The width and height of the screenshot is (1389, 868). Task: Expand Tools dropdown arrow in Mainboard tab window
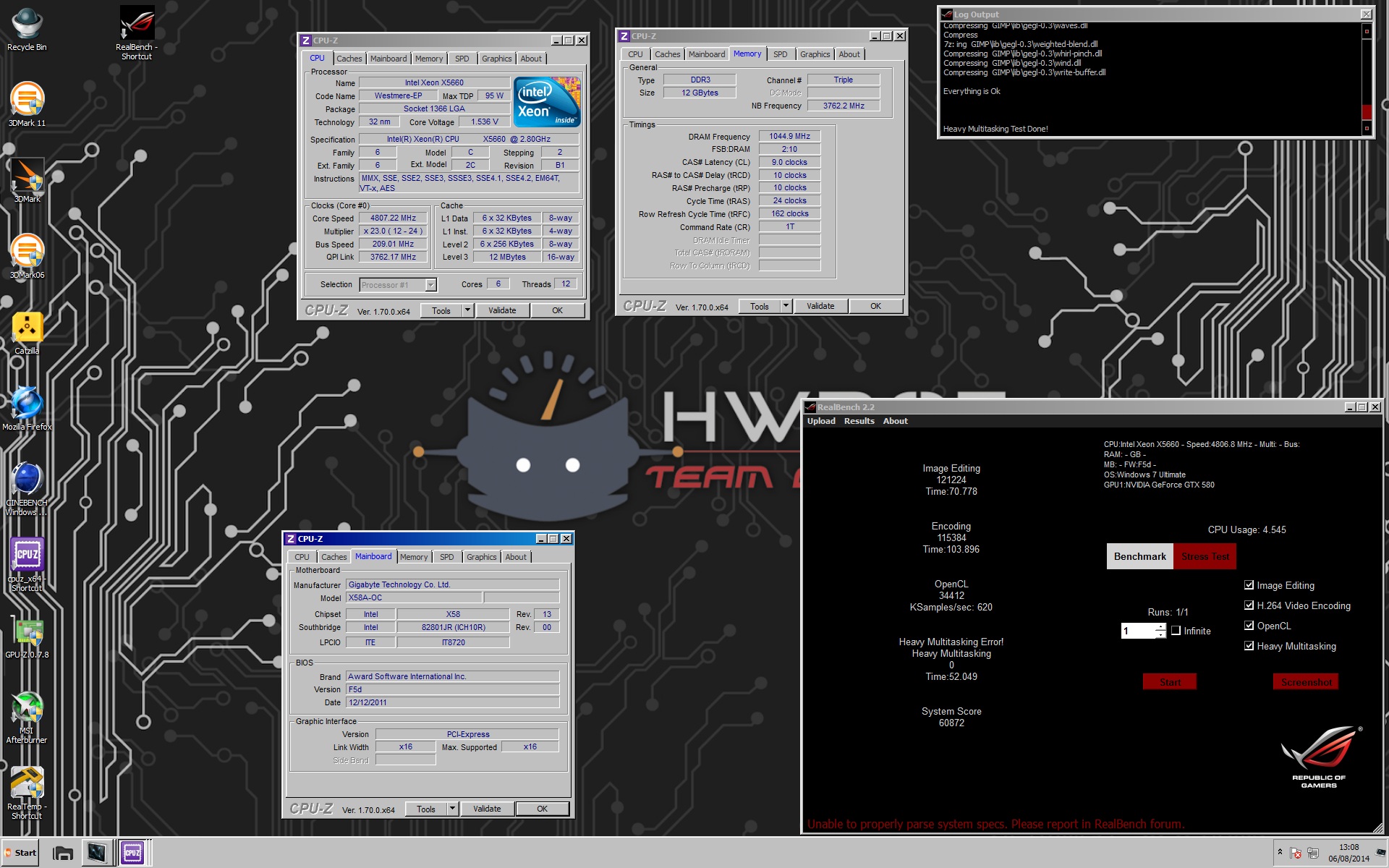(x=452, y=809)
